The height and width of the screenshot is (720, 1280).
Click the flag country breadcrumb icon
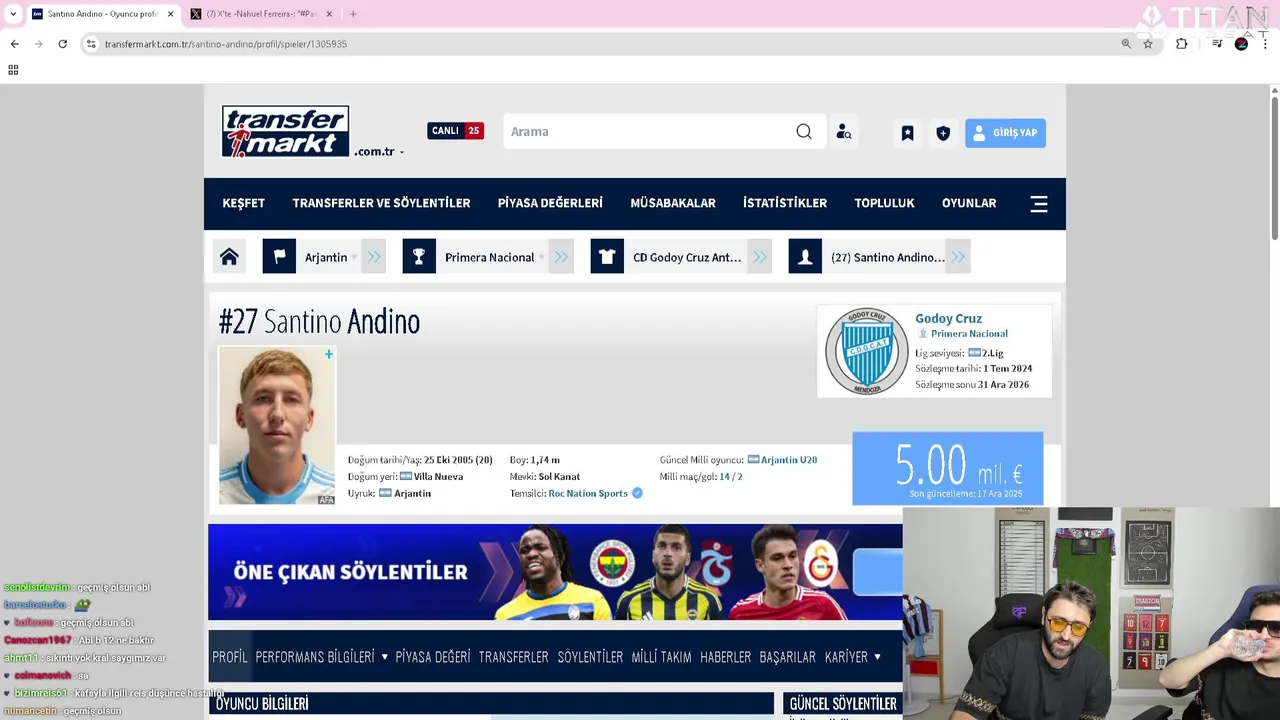click(279, 257)
